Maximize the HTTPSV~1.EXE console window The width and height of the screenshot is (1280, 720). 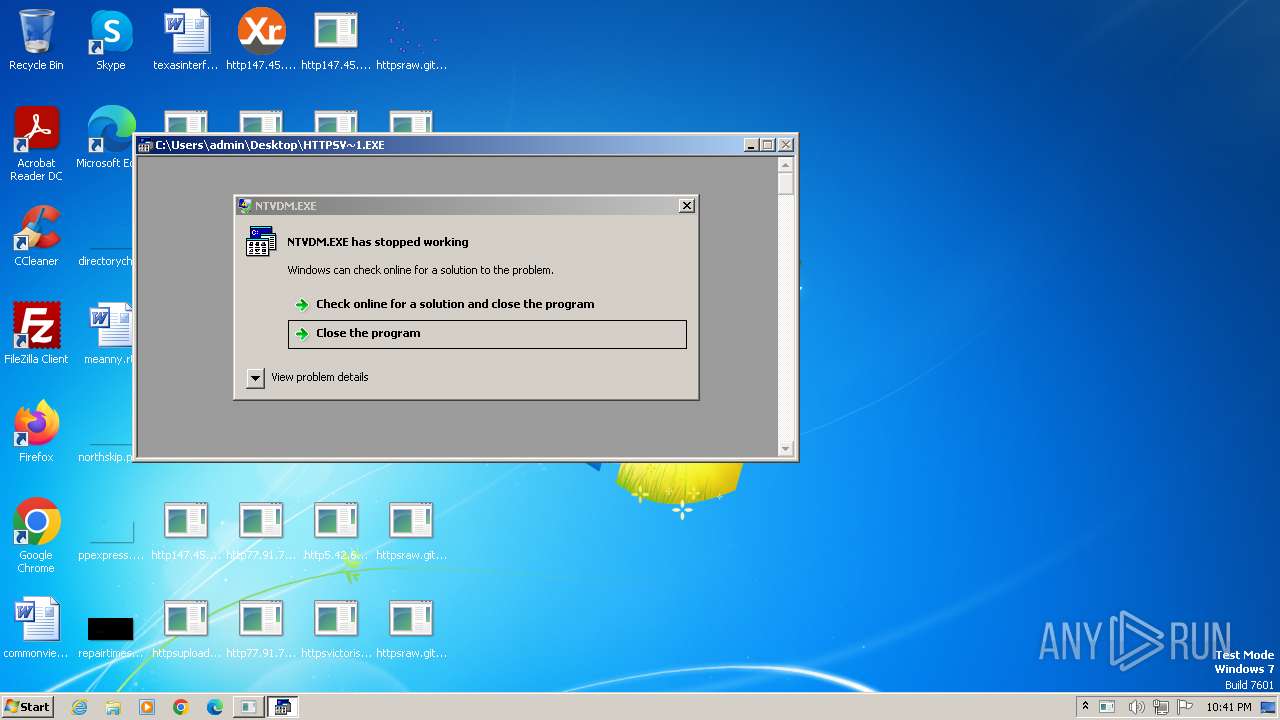point(768,145)
